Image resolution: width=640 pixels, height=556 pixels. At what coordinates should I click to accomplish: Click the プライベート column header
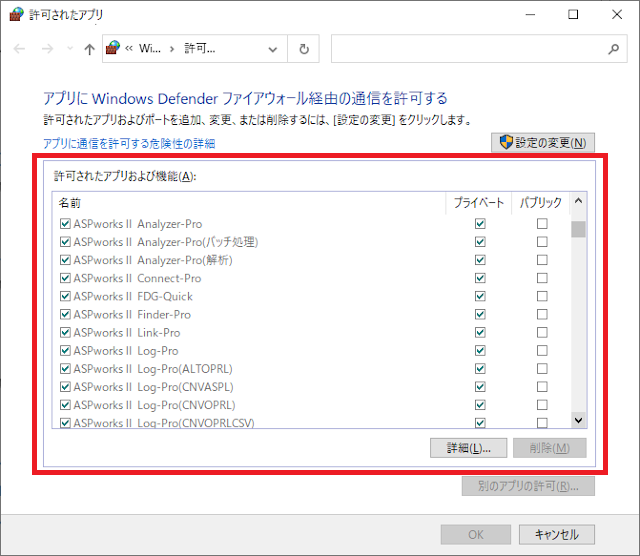click(479, 203)
